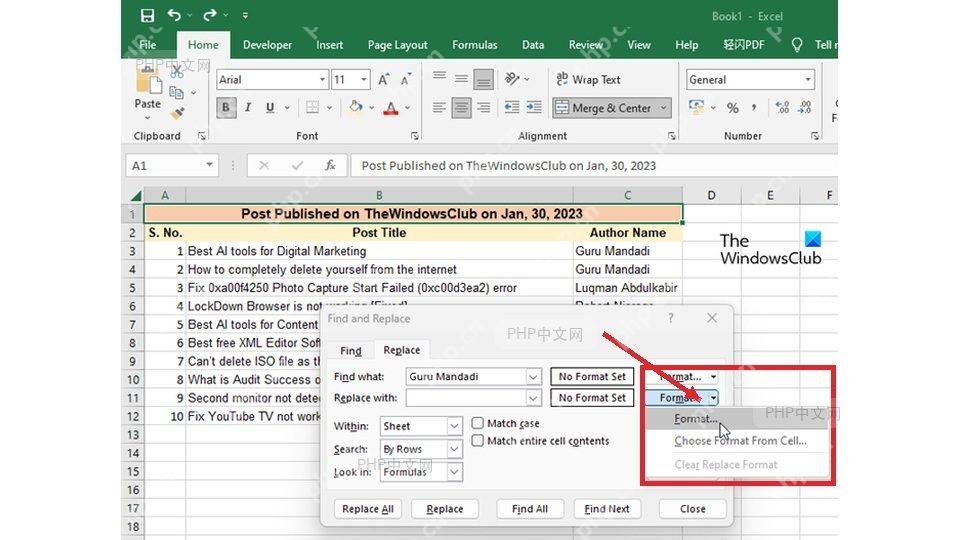Click the Find All button
This screenshot has height=540, width=960.
[x=530, y=509]
